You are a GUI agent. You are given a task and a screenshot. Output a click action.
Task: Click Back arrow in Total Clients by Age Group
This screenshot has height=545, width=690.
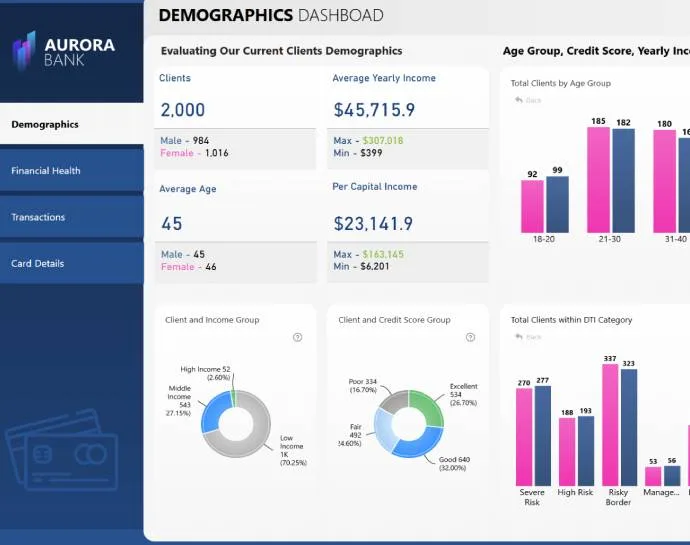click(x=519, y=100)
